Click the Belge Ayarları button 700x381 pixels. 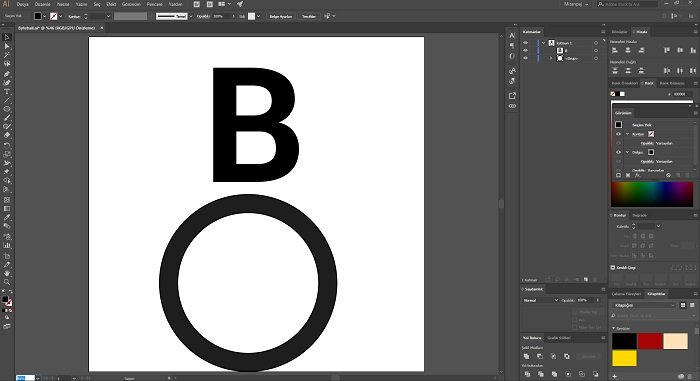click(x=281, y=16)
